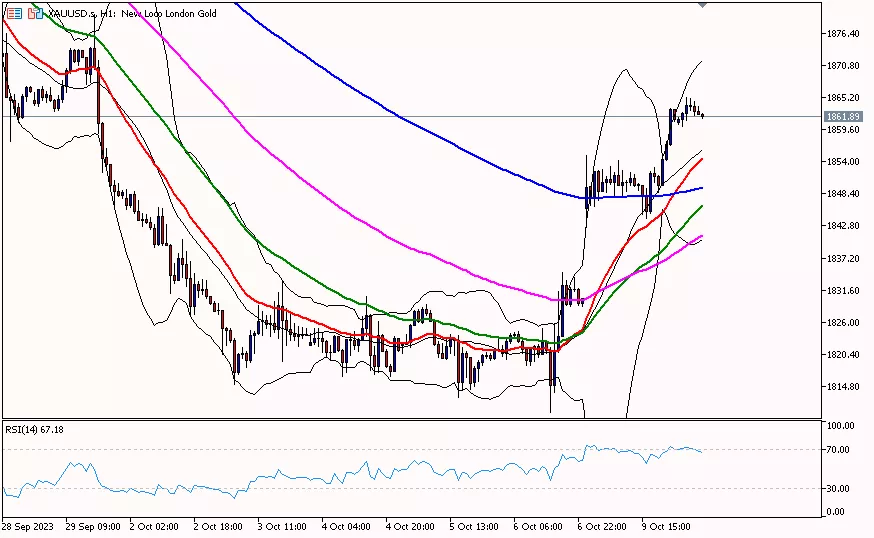Click the chart shift triangle marker
Screen dimensions: 874x538
[x=702, y=4]
